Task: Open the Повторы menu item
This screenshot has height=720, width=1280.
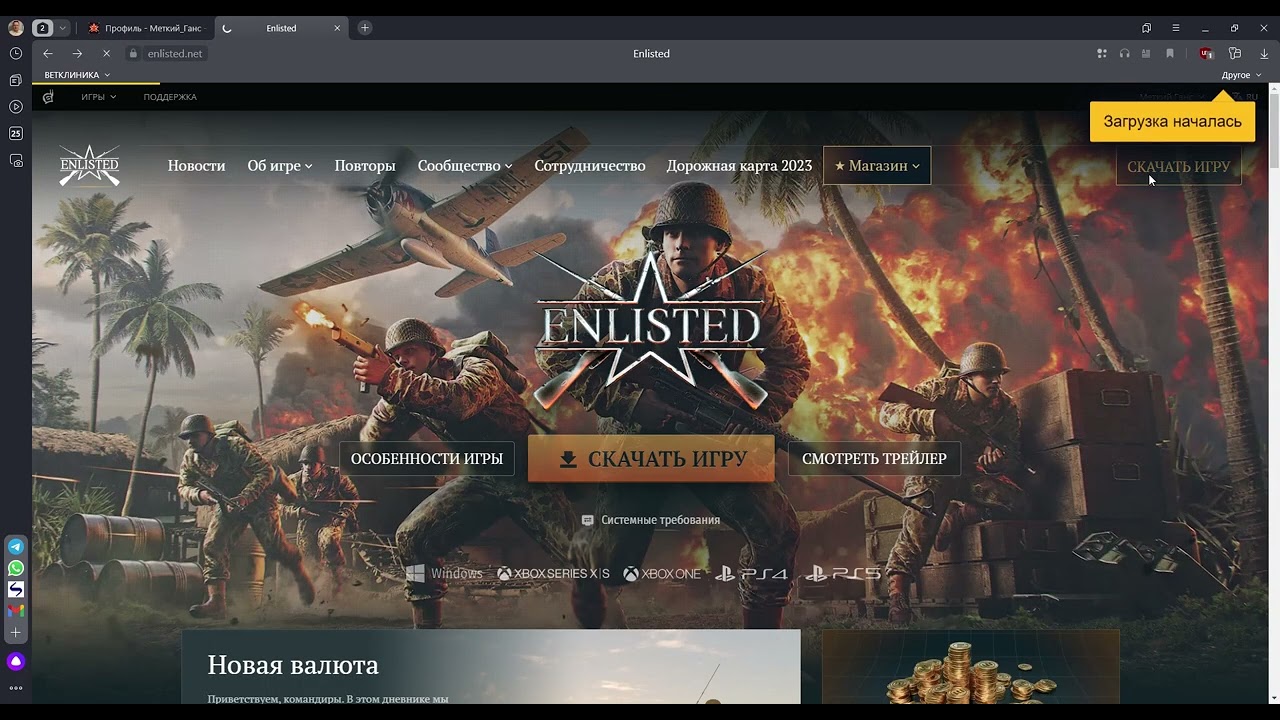Action: coord(365,166)
